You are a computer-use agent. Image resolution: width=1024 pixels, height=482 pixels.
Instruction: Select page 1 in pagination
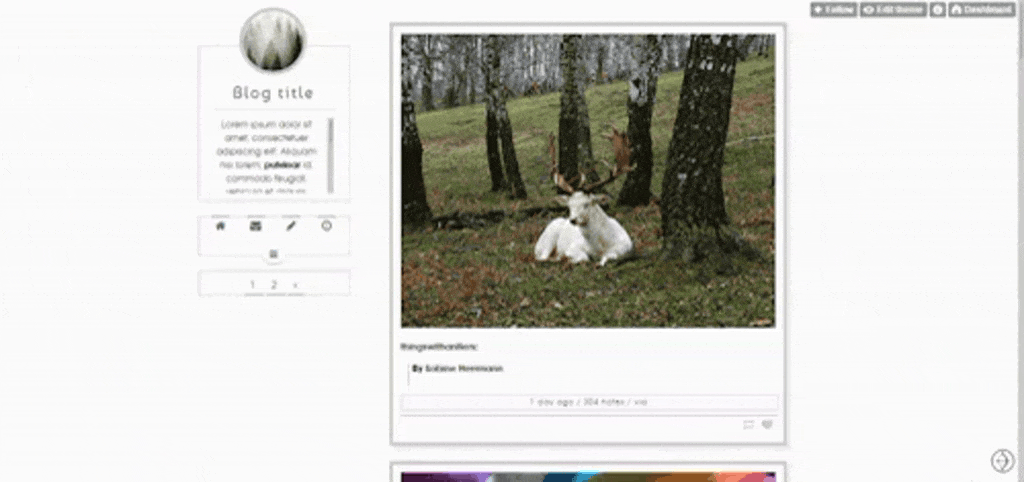252,285
